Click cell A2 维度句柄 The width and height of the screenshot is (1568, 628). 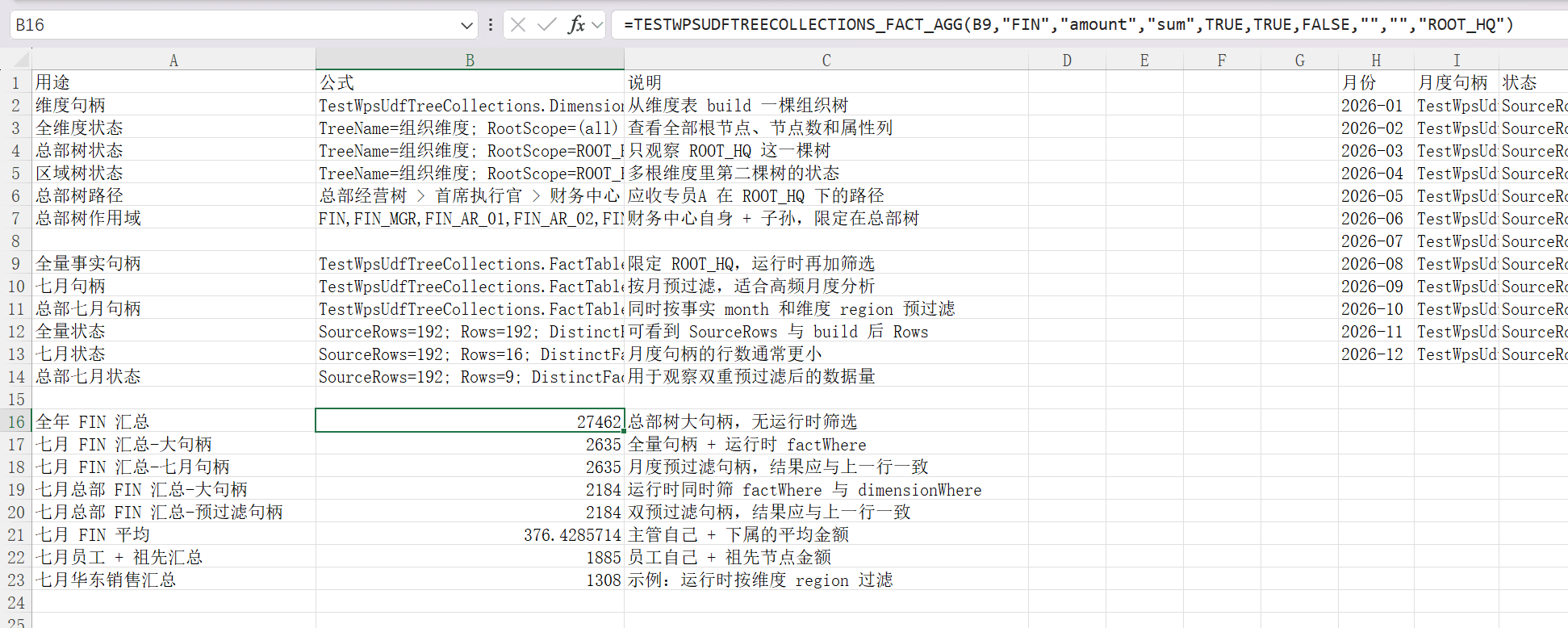point(174,105)
